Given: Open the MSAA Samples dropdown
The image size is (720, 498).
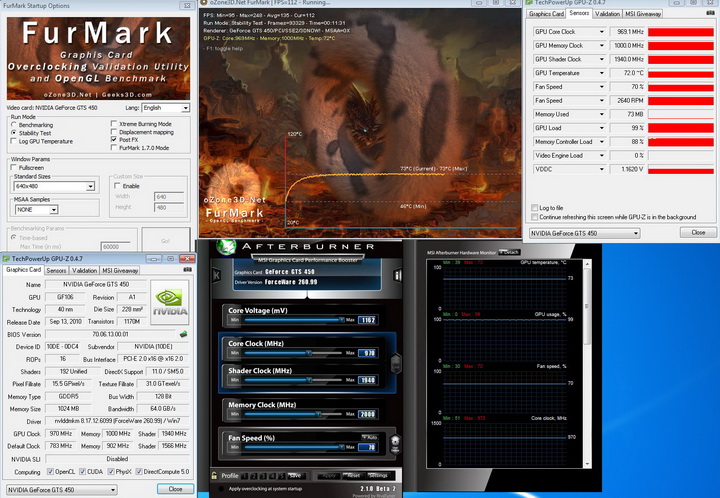Looking at the screenshot, I should (x=36, y=210).
